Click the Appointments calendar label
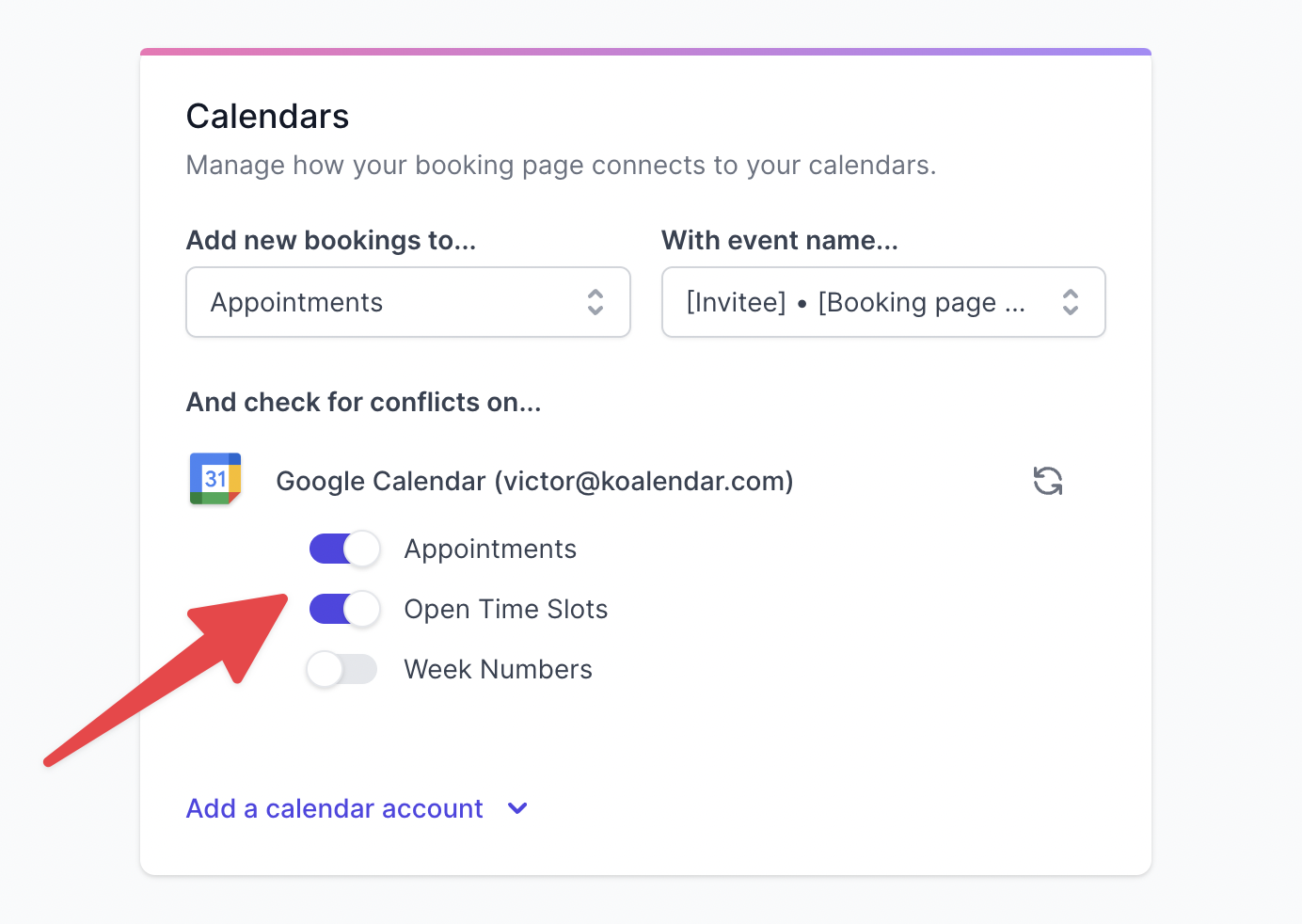Viewport: 1302px width, 924px height. tap(490, 550)
